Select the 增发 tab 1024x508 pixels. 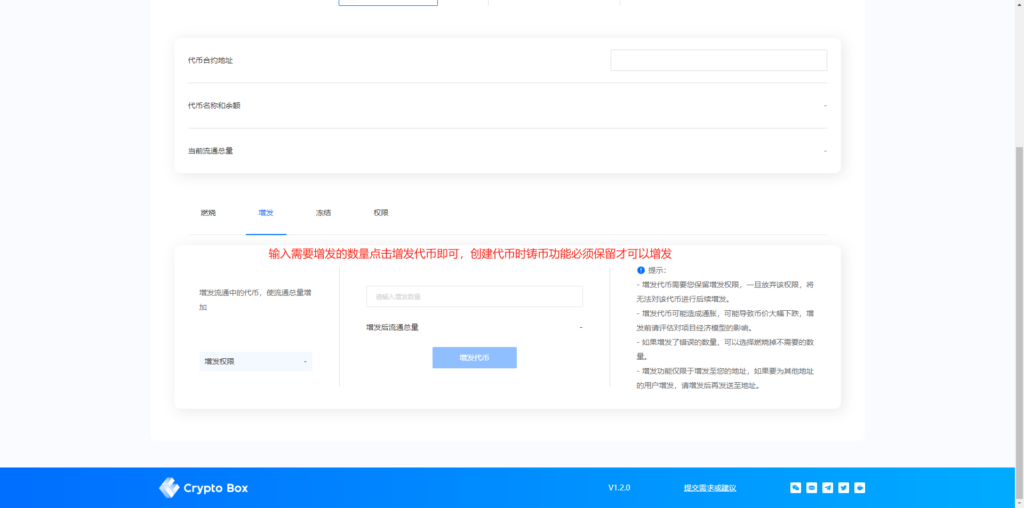[266, 213]
